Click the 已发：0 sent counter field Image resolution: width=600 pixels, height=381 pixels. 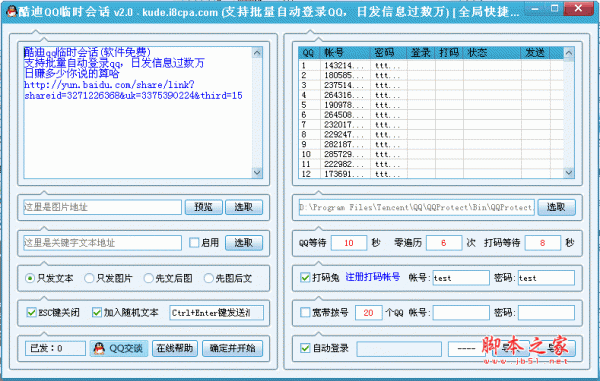click(55, 348)
